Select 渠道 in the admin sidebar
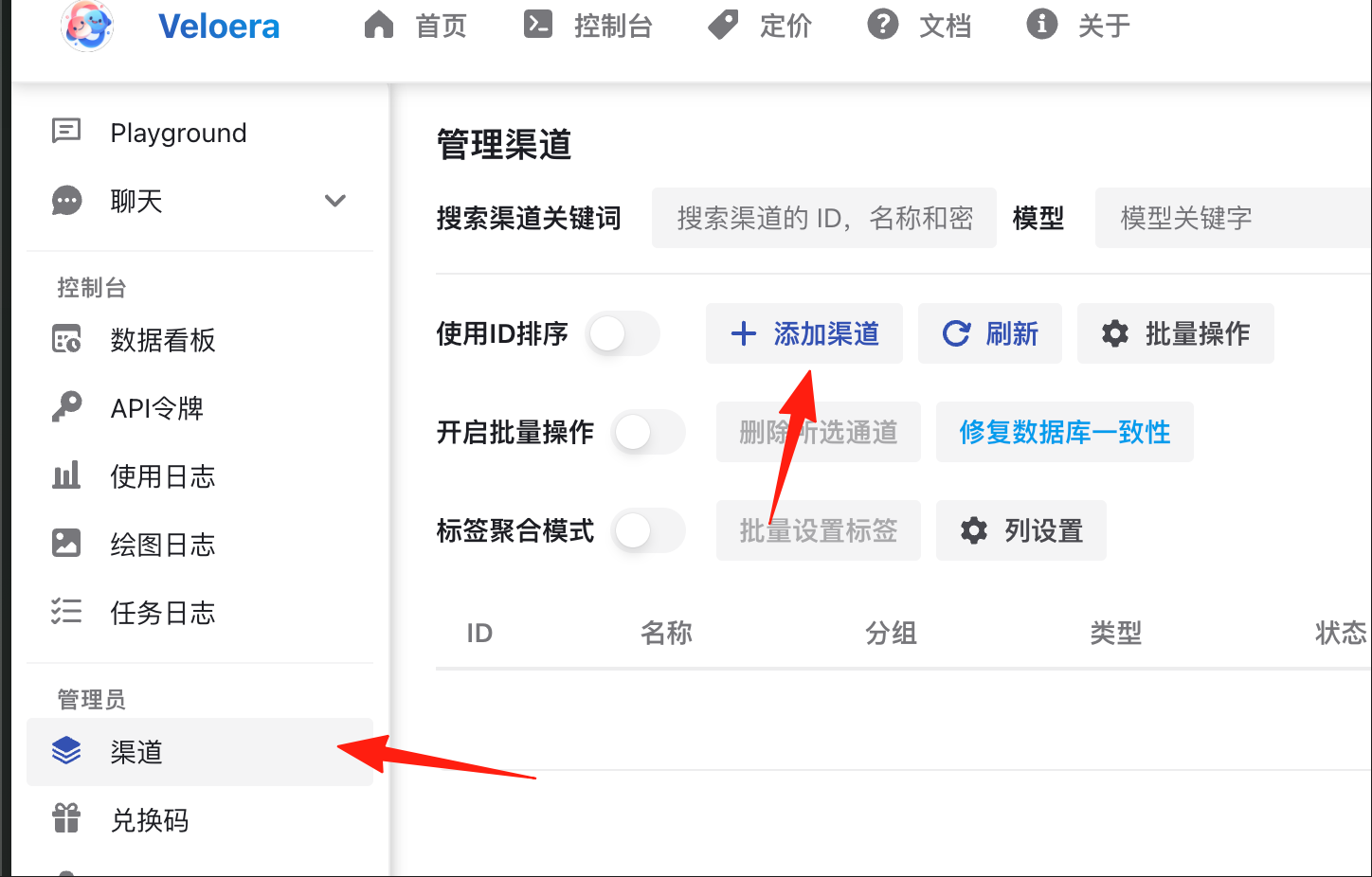 (200, 751)
